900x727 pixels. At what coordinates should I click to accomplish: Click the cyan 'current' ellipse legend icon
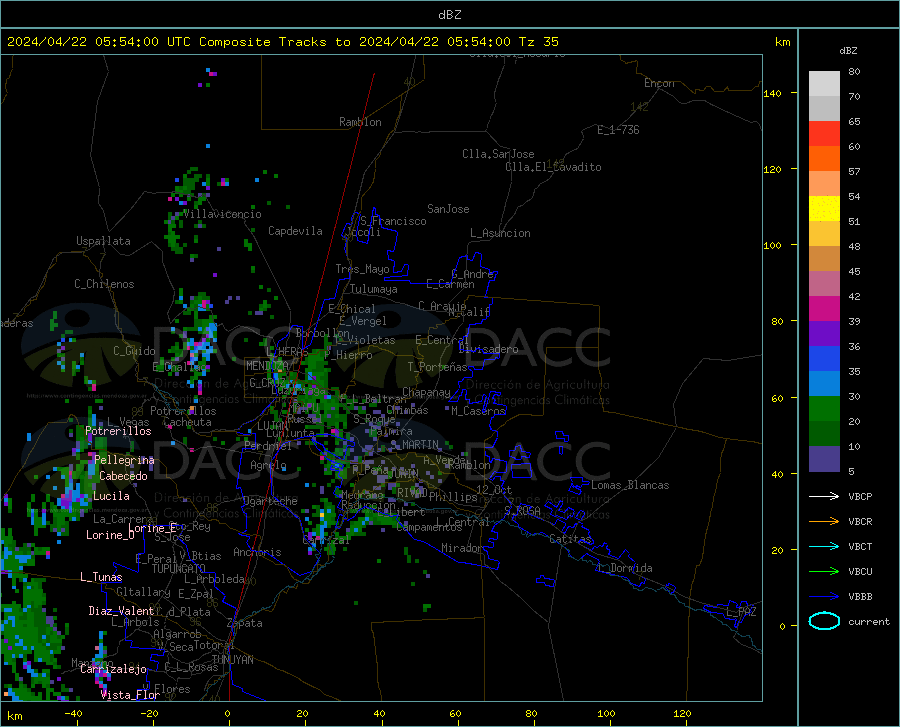824,621
